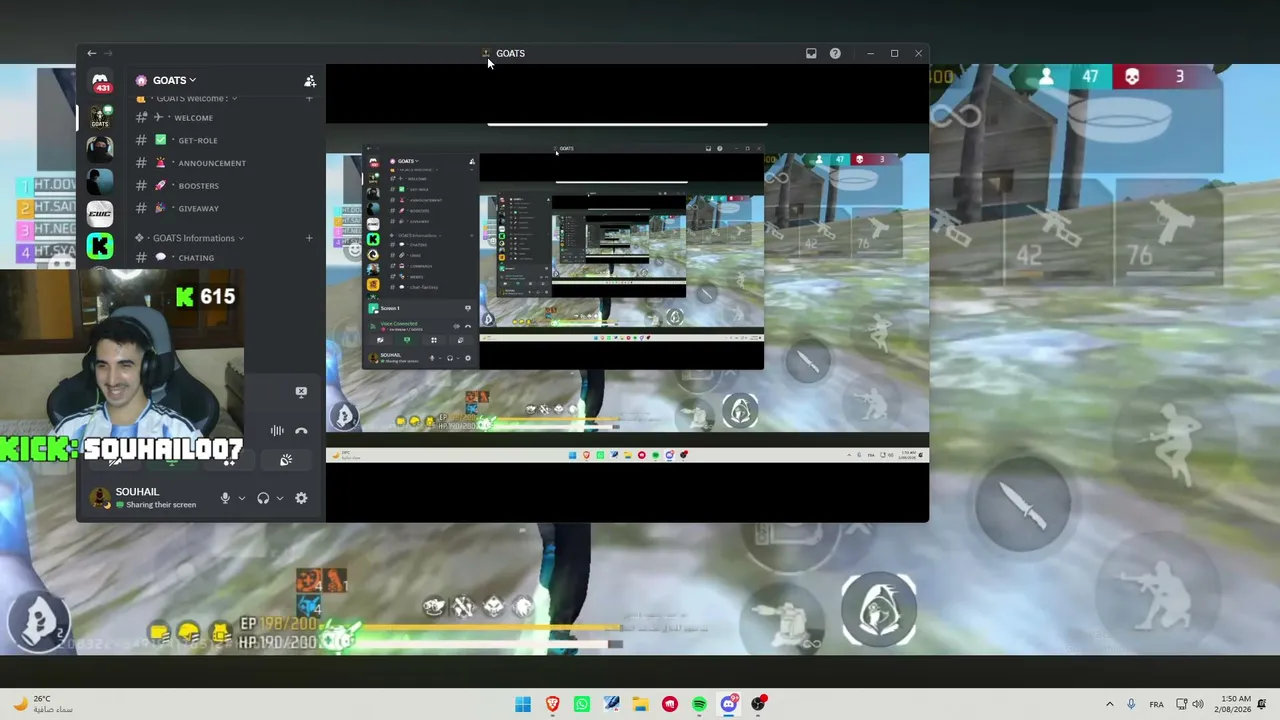Image resolution: width=1280 pixels, height=720 pixels.
Task: Click the KICK: SOUHAIL007 overlay text
Action: point(121,449)
